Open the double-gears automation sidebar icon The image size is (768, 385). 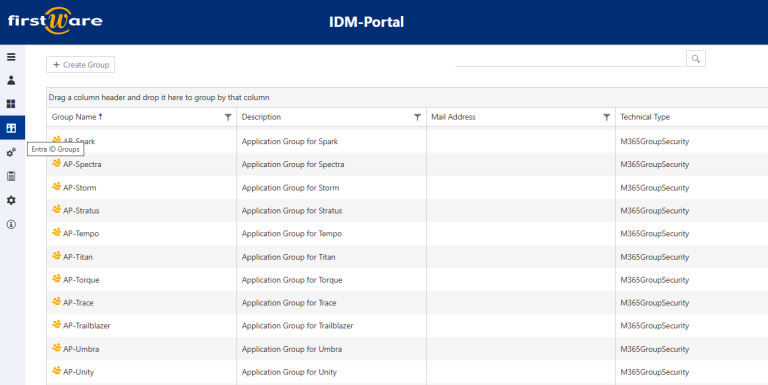(x=11, y=152)
